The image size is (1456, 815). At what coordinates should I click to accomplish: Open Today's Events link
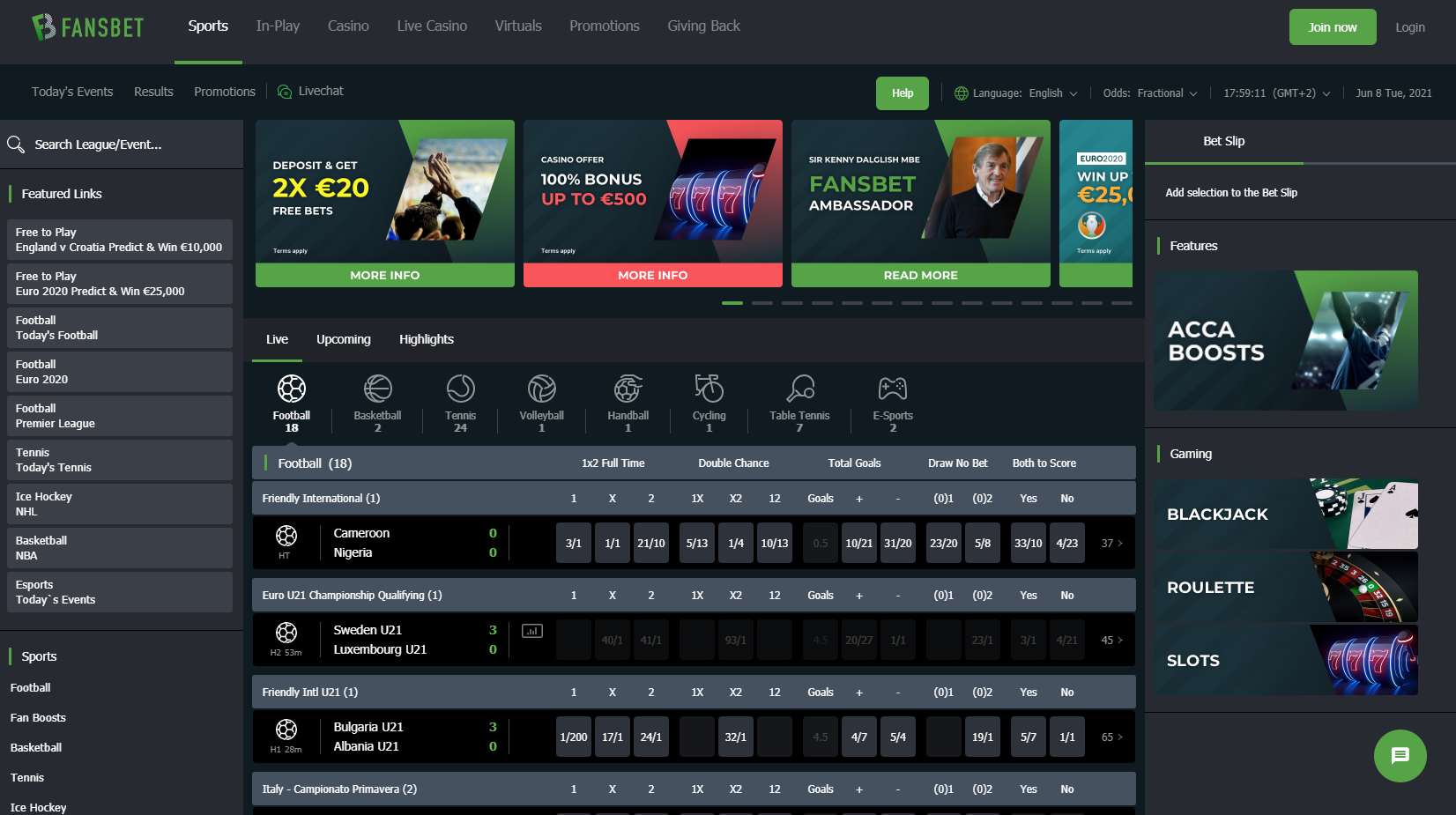coord(72,92)
